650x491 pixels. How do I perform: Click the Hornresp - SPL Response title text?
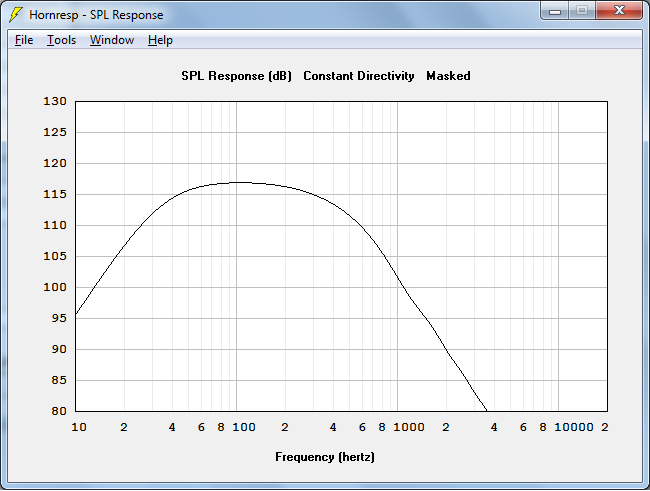point(96,15)
